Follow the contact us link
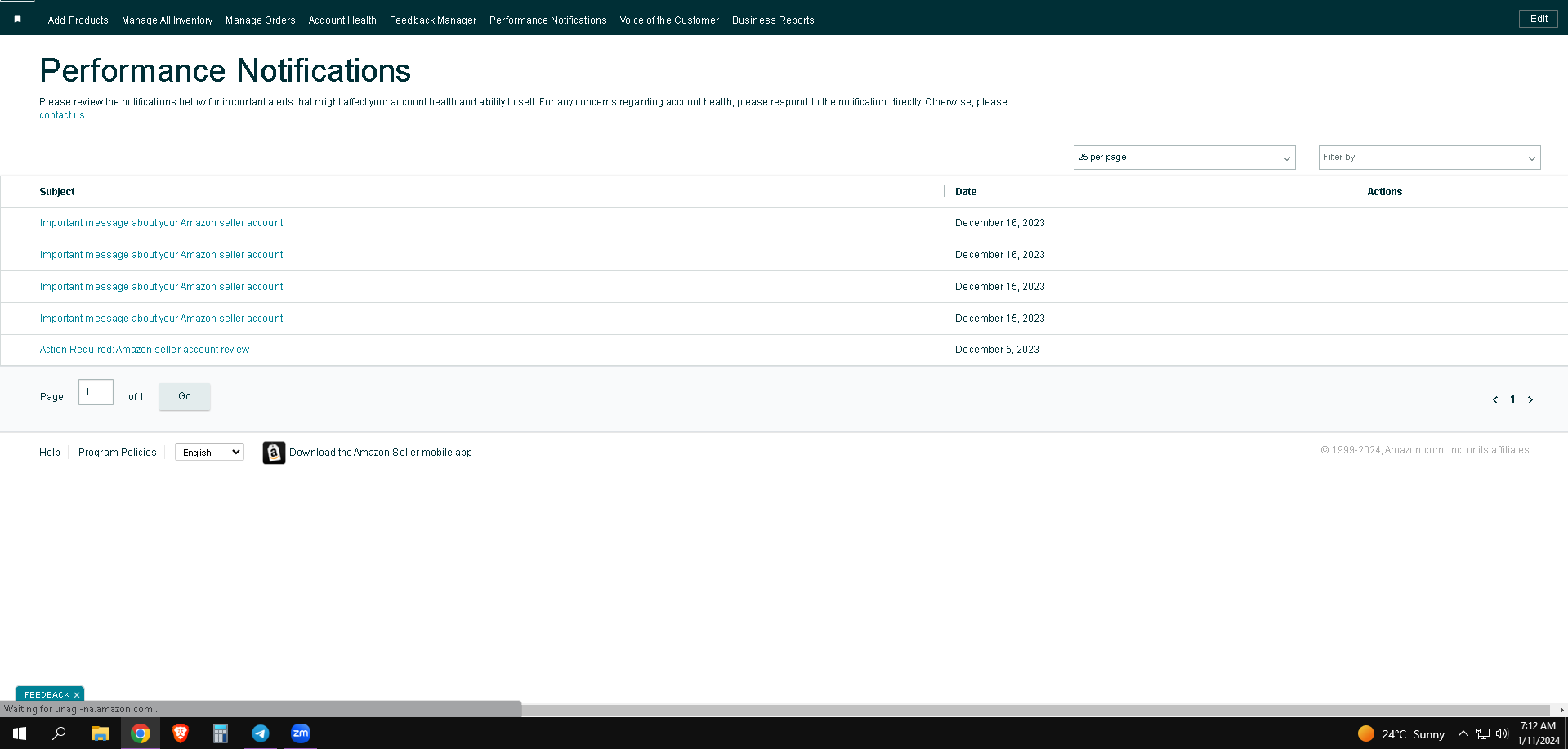1568x749 pixels. click(x=62, y=115)
